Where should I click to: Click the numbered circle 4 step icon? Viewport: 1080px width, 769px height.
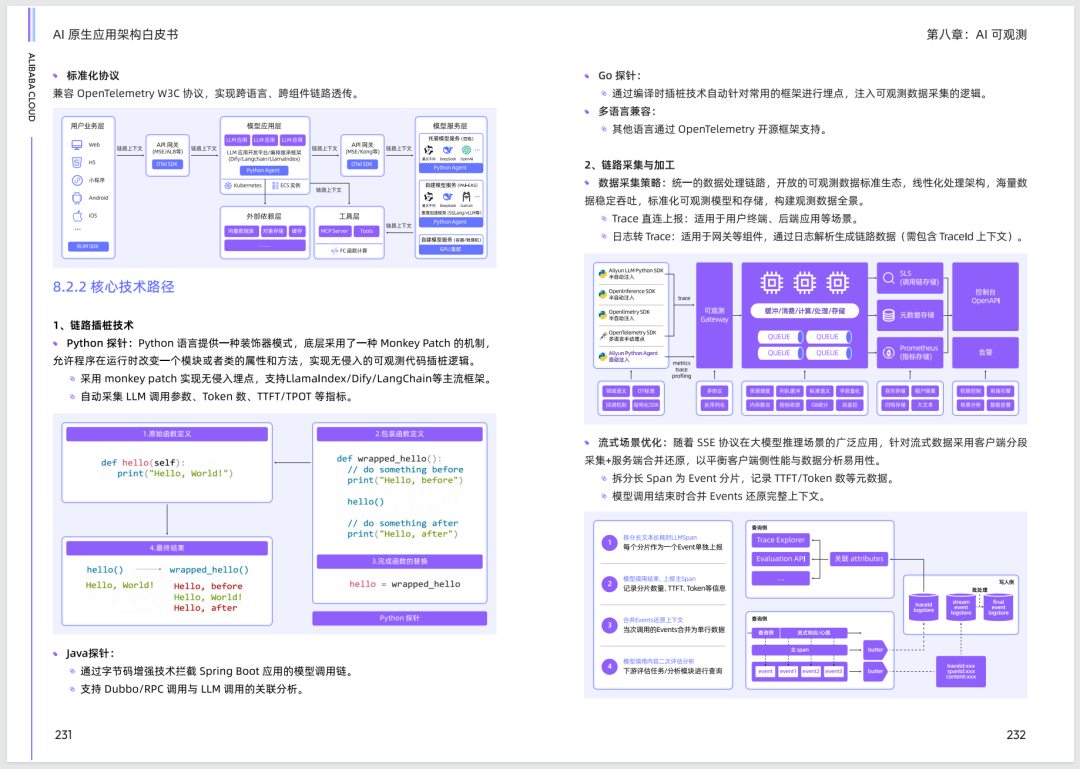609,666
